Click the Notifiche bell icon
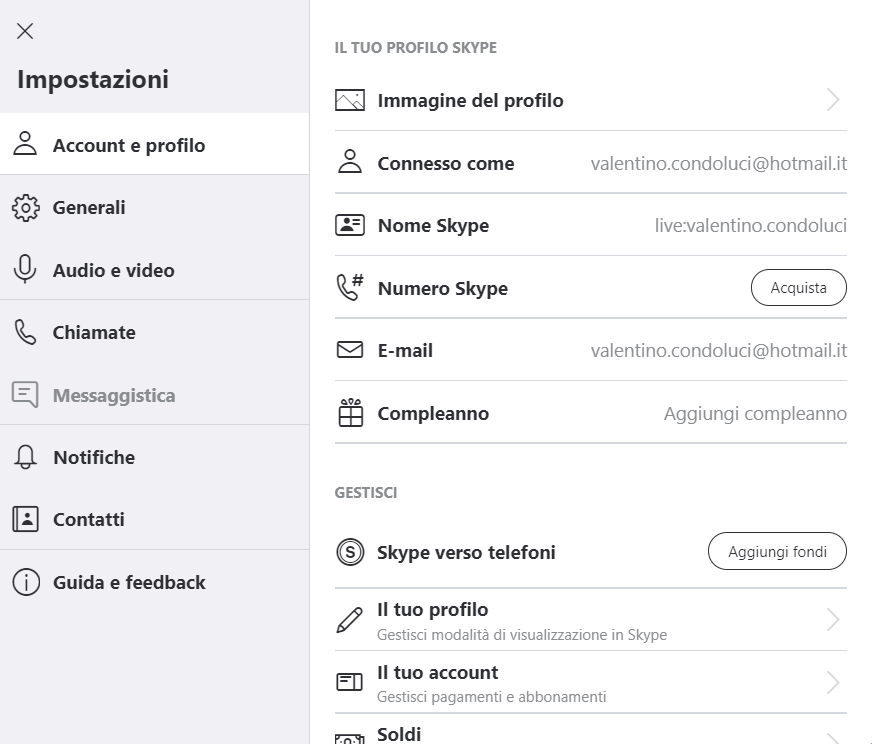 tap(25, 457)
